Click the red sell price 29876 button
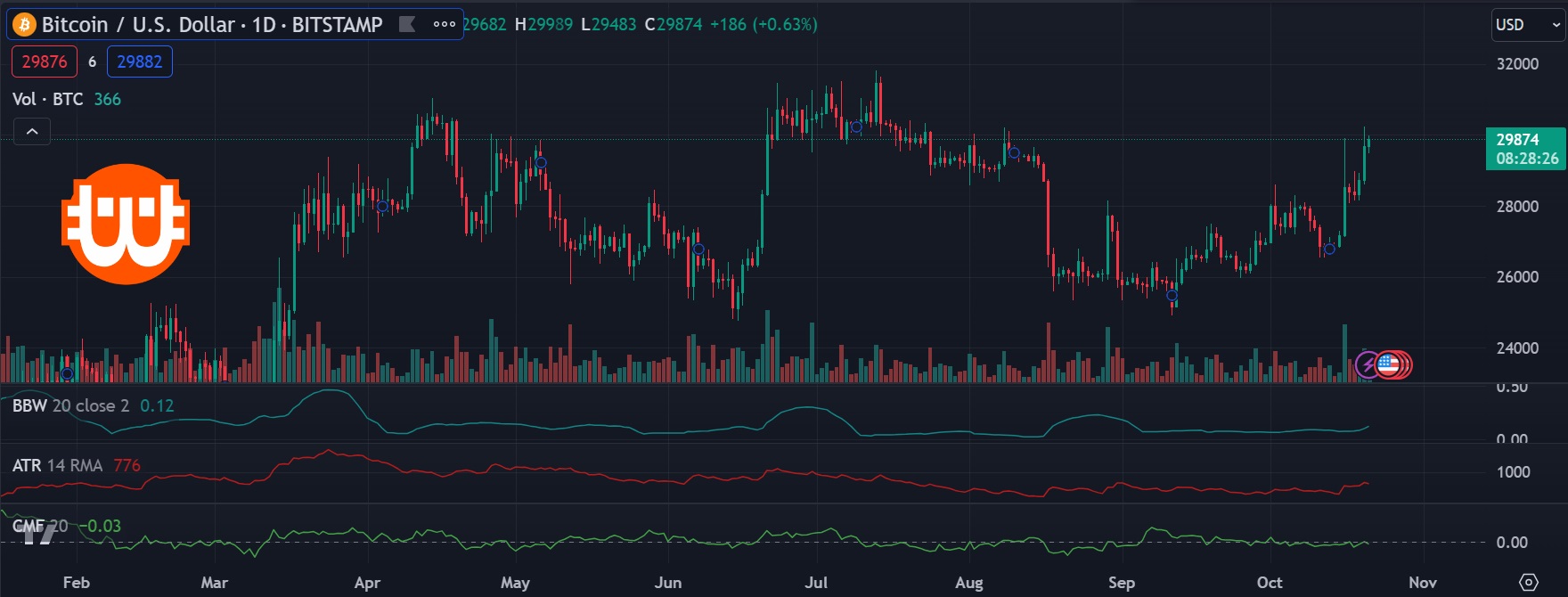The width and height of the screenshot is (1568, 597). [x=45, y=61]
